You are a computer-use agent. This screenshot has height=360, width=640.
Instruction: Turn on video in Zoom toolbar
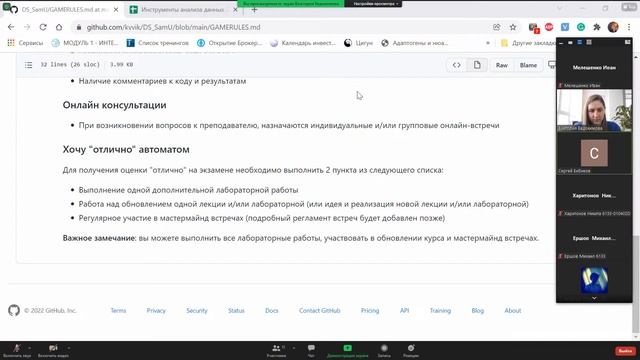(53, 351)
